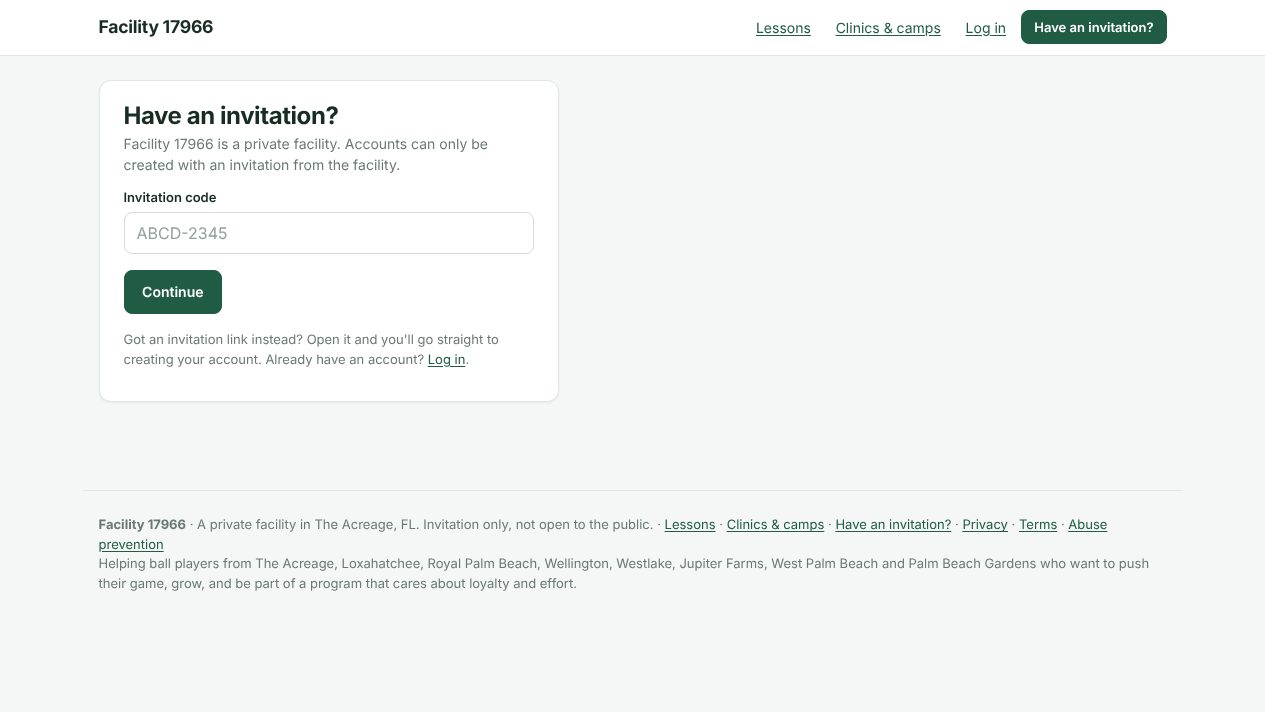Click the Invitation code field label
The image size is (1265, 712).
tap(170, 198)
